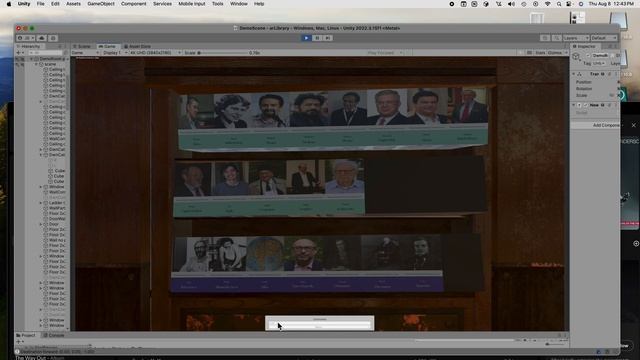Image resolution: width=640 pixels, height=360 pixels.
Task: Open the Component menu
Action: coord(133,4)
